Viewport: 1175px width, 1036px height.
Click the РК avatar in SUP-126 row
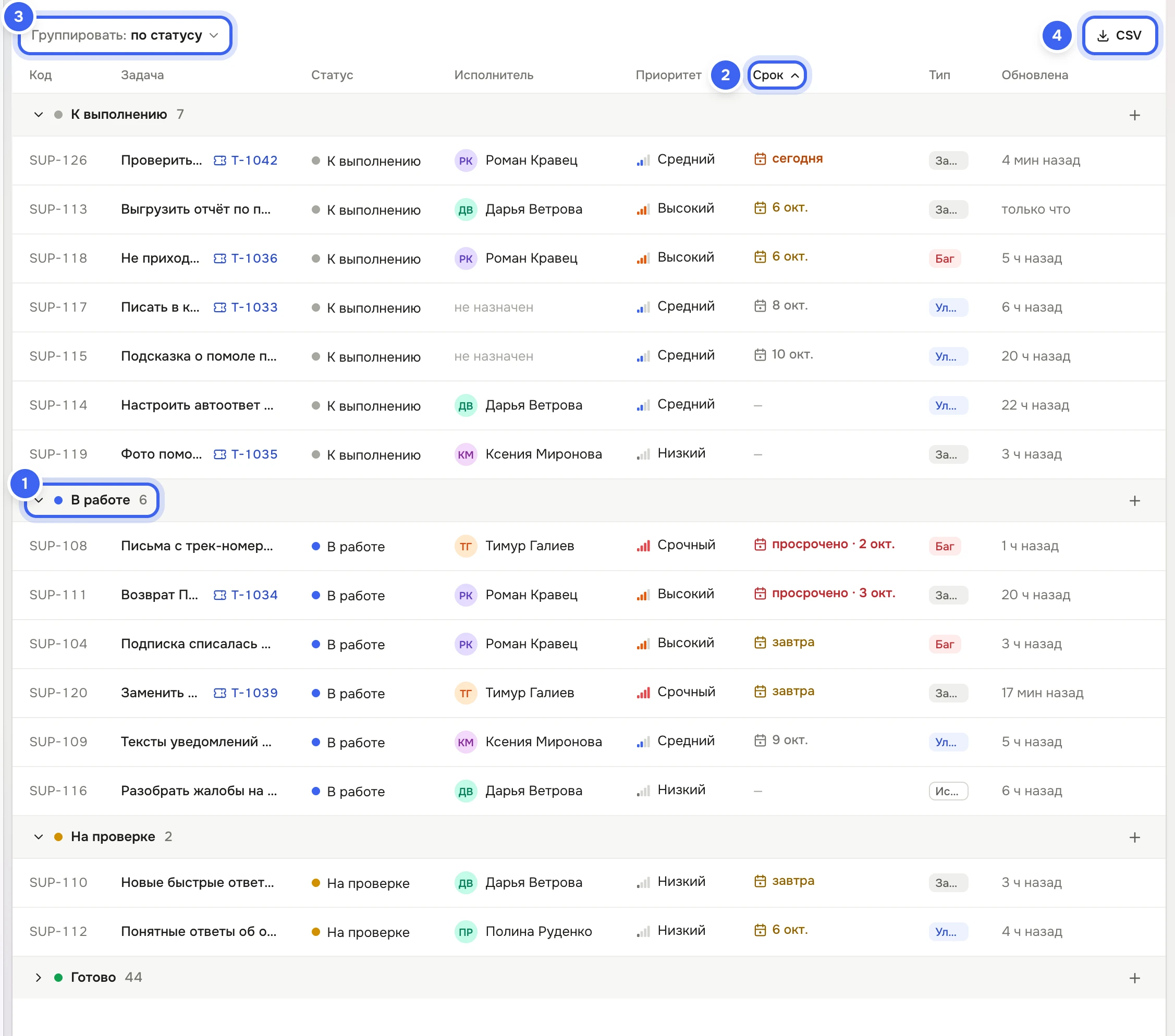point(466,161)
